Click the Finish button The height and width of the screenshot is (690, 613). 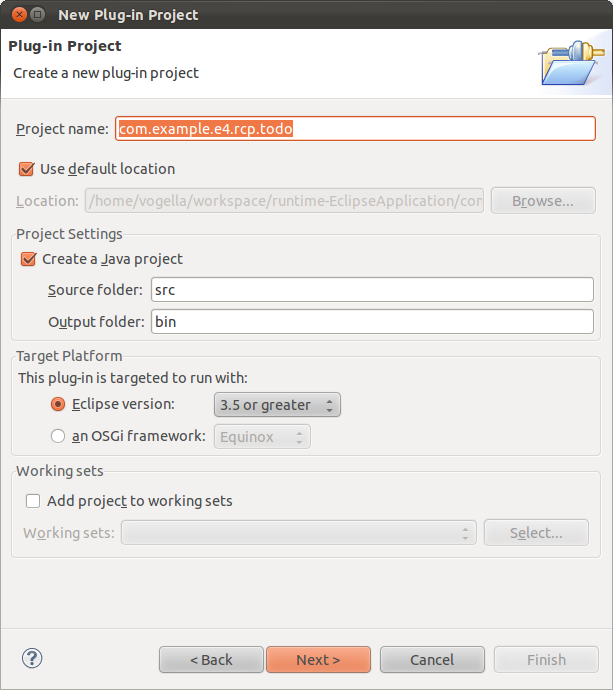pos(546,660)
